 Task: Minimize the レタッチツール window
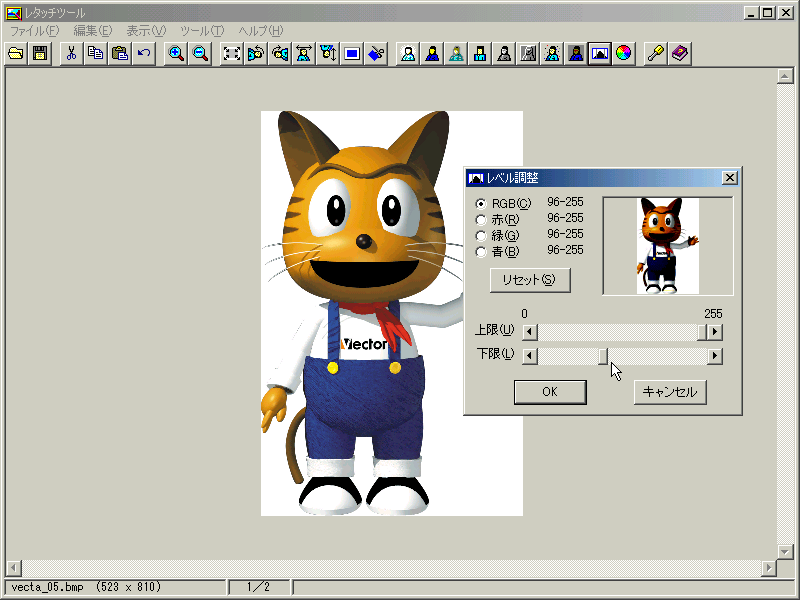click(750, 13)
